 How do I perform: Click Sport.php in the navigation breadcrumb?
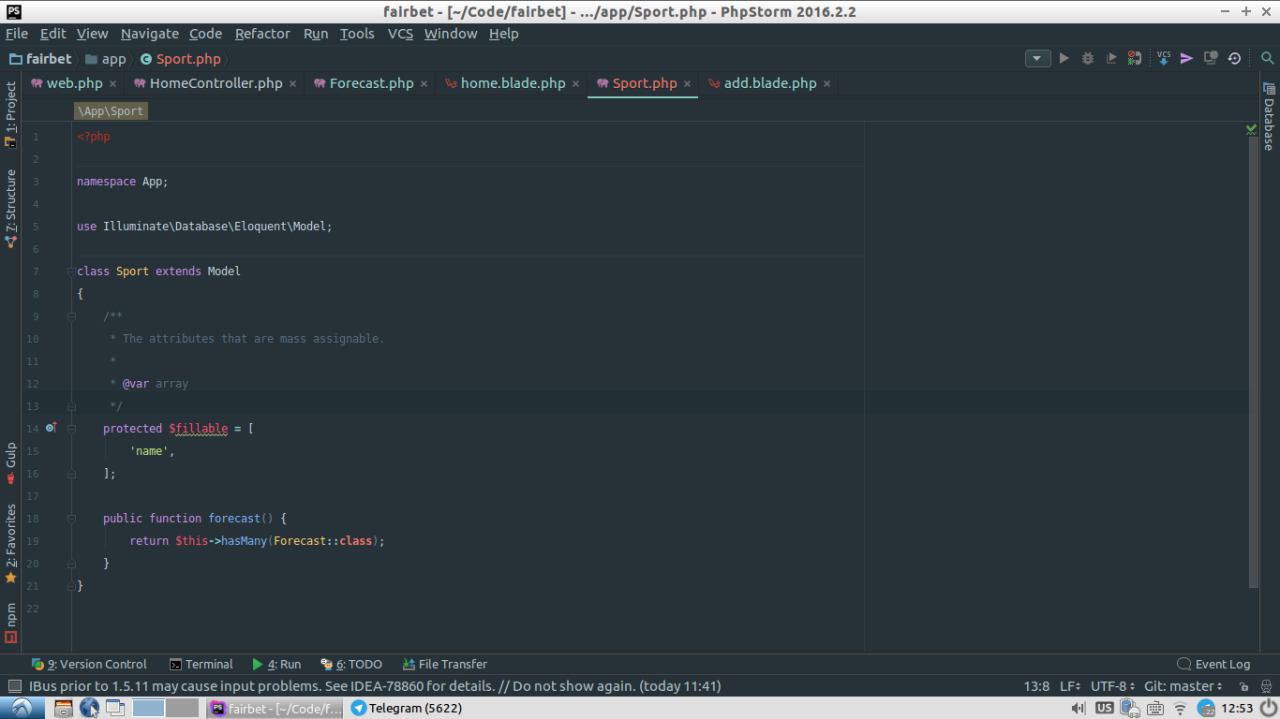point(180,59)
